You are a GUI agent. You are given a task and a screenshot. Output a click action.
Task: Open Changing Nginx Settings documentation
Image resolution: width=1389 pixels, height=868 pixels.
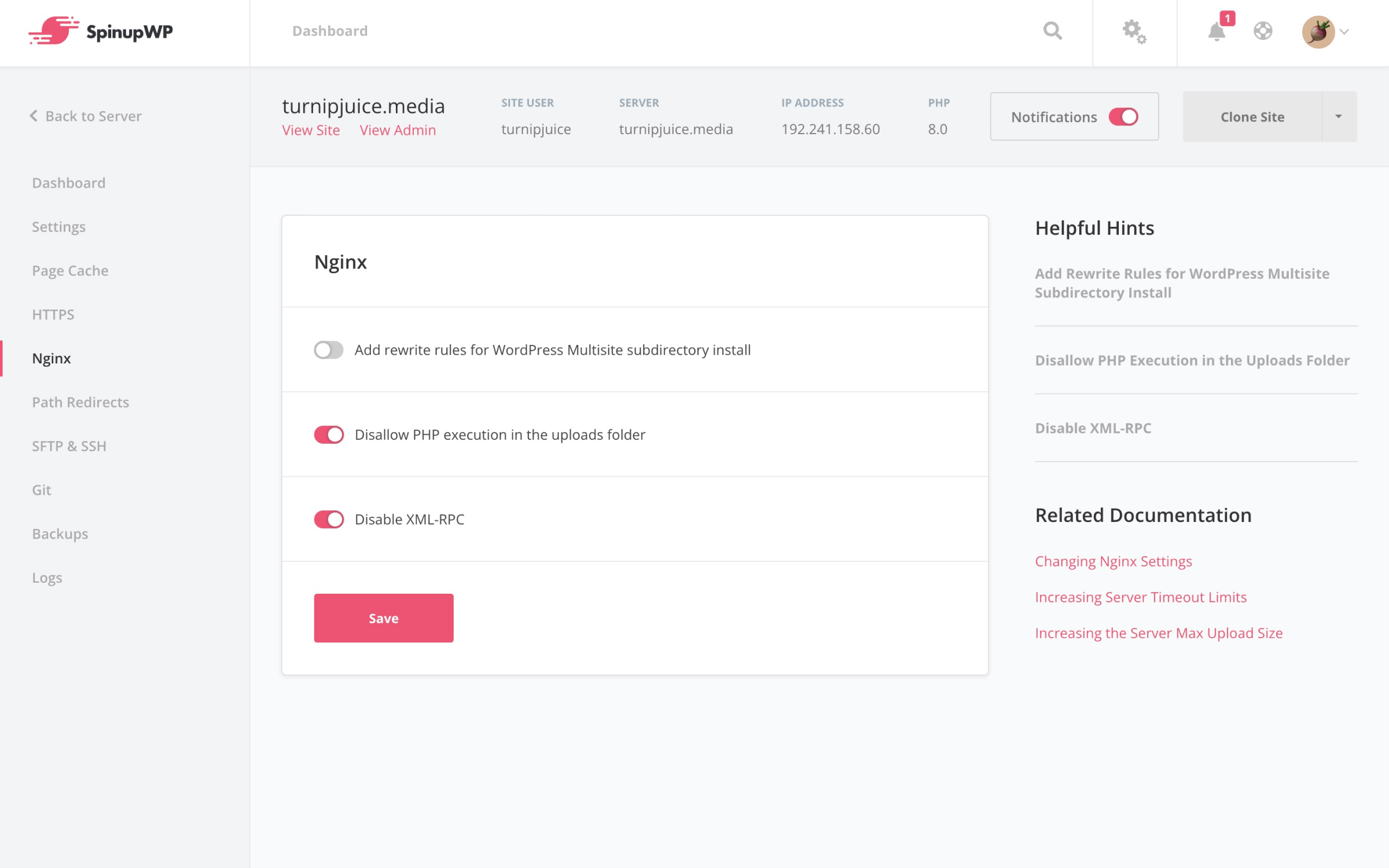[1114, 561]
